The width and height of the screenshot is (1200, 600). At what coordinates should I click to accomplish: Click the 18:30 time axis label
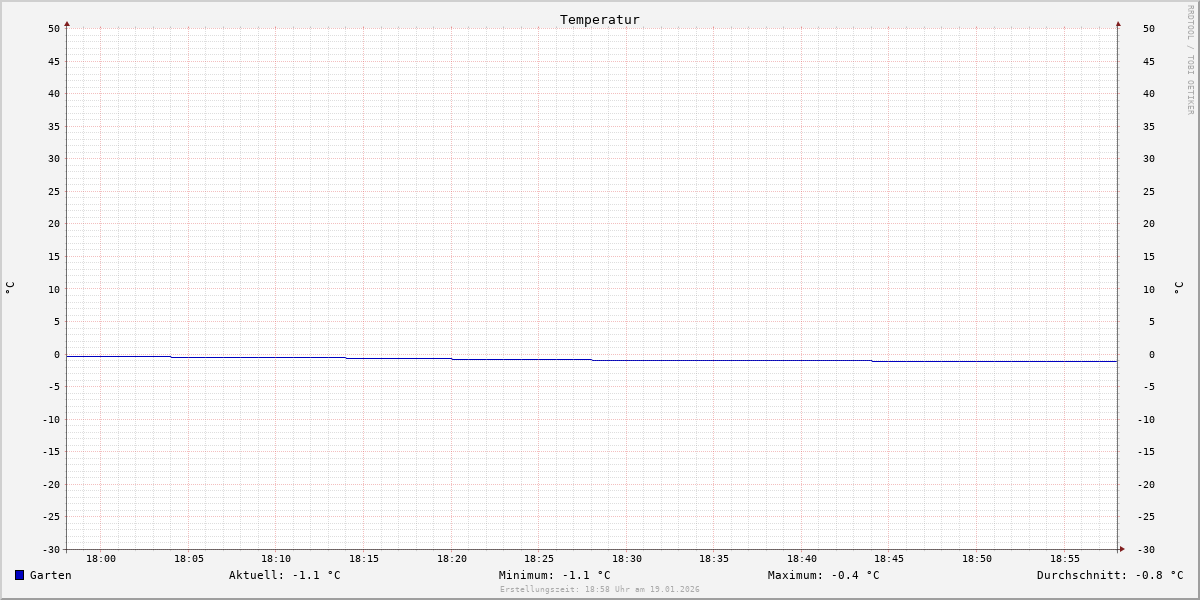click(627, 558)
